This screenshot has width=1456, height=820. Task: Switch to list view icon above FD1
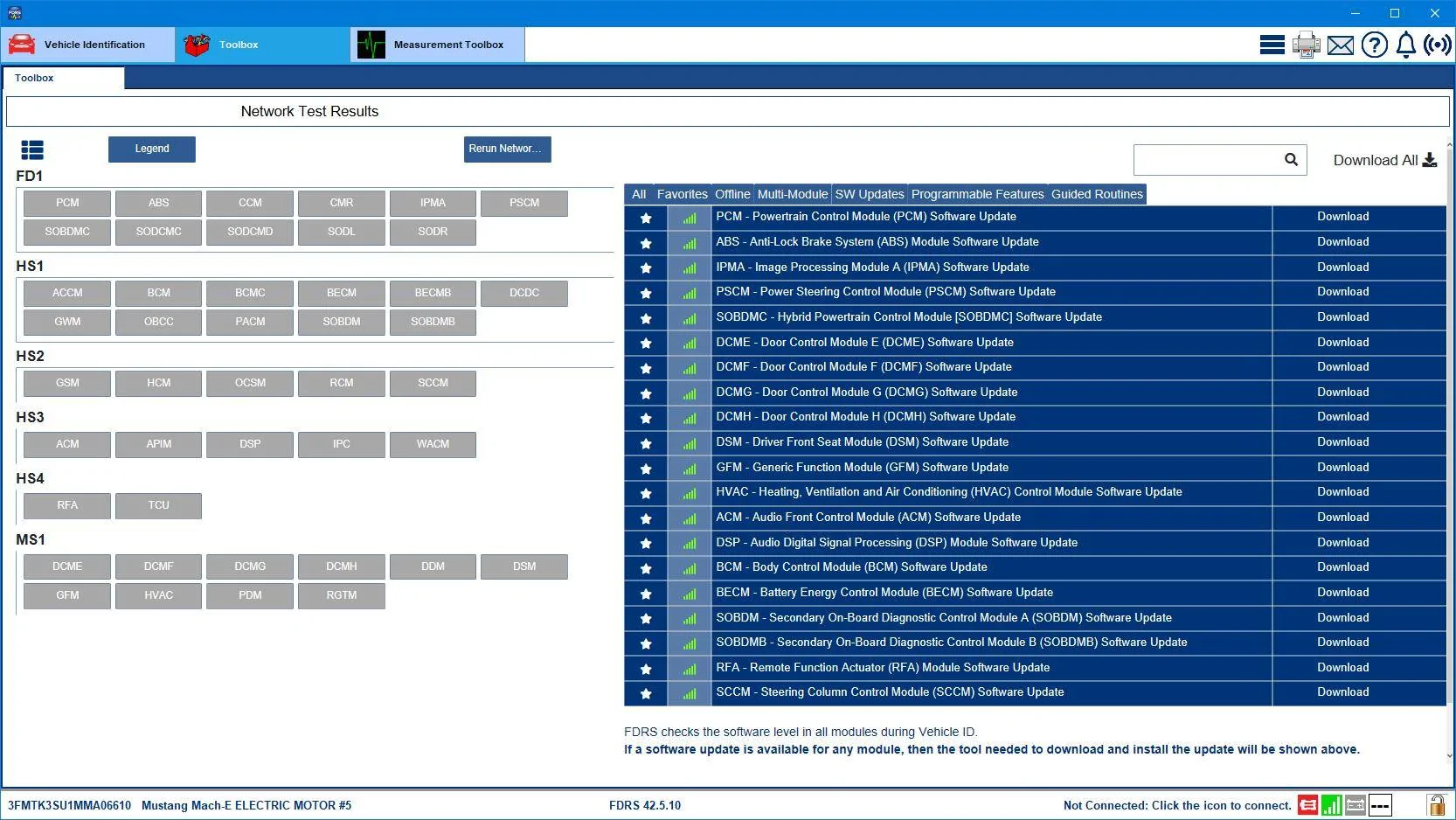[x=32, y=149]
